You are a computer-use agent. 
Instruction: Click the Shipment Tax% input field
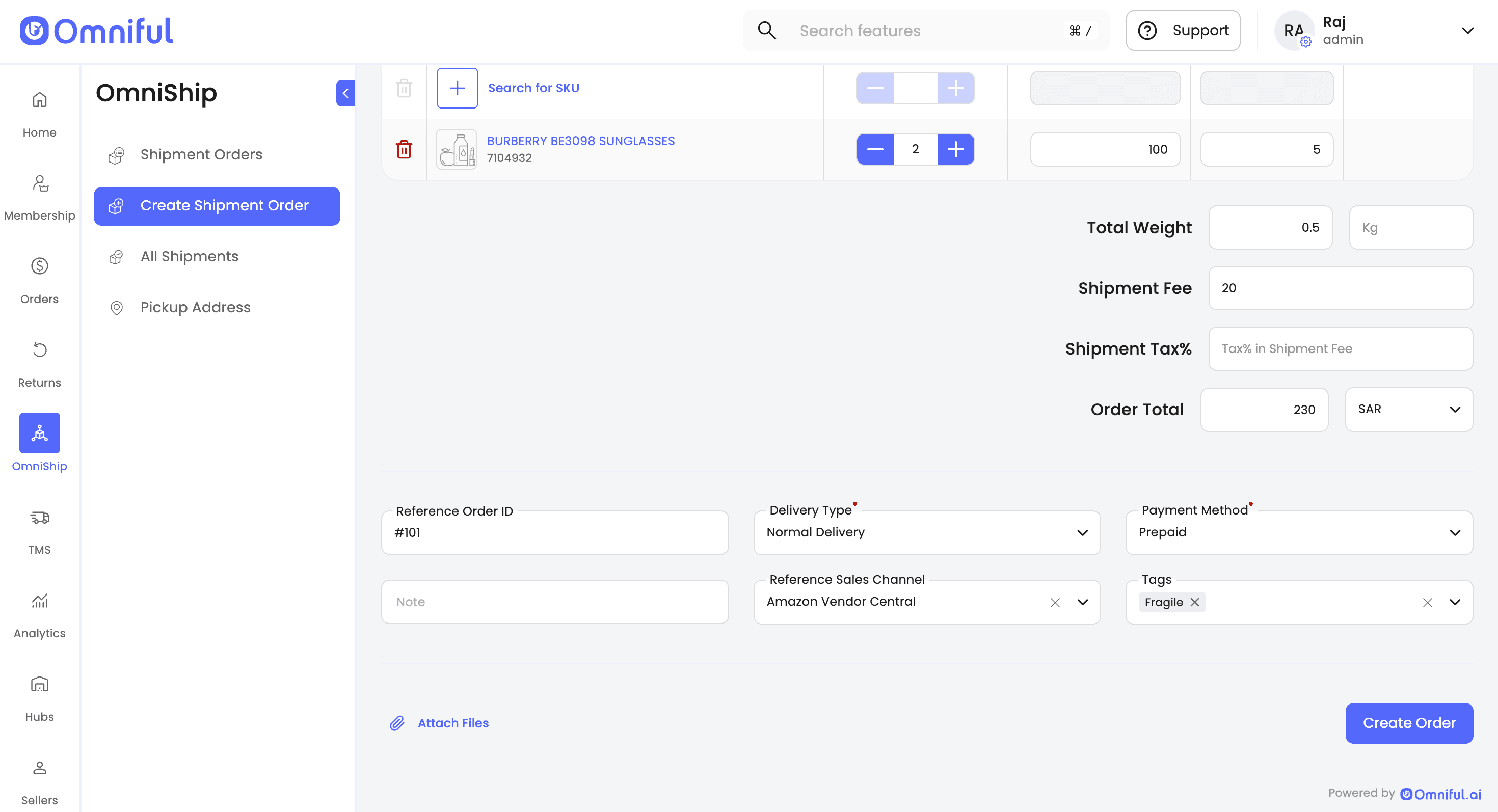tap(1340, 349)
